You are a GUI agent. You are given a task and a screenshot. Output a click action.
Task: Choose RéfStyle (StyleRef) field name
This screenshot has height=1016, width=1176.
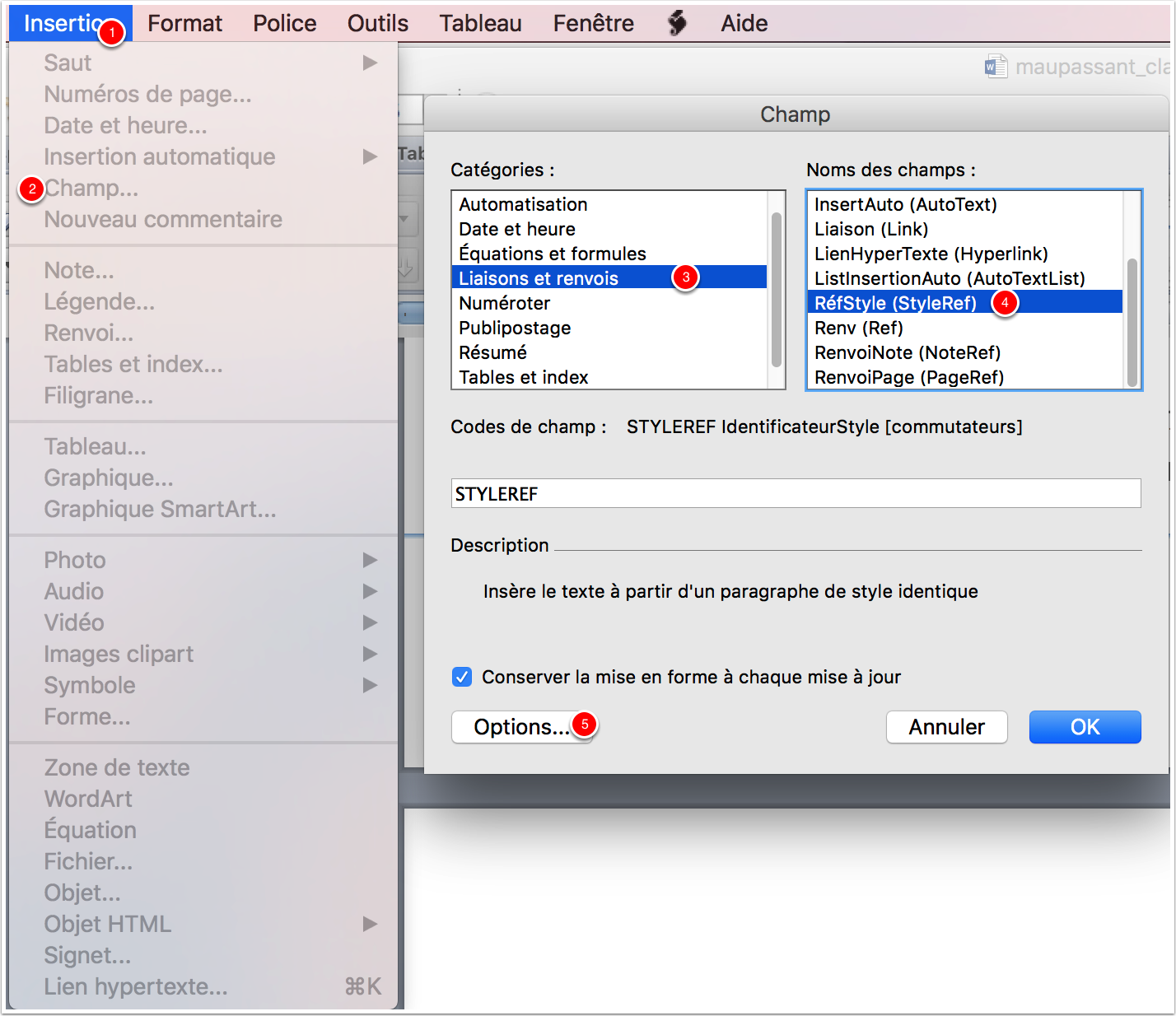pos(895,303)
